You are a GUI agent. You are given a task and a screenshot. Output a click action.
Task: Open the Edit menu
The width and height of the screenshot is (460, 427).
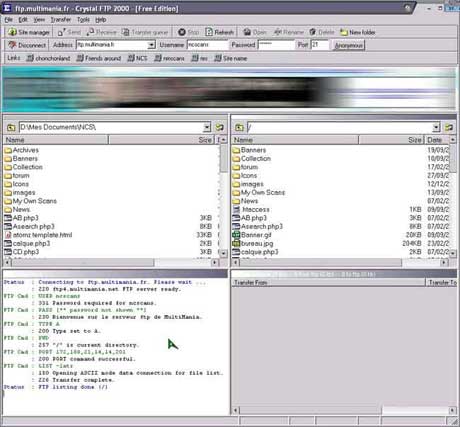pyautogui.click(x=23, y=20)
